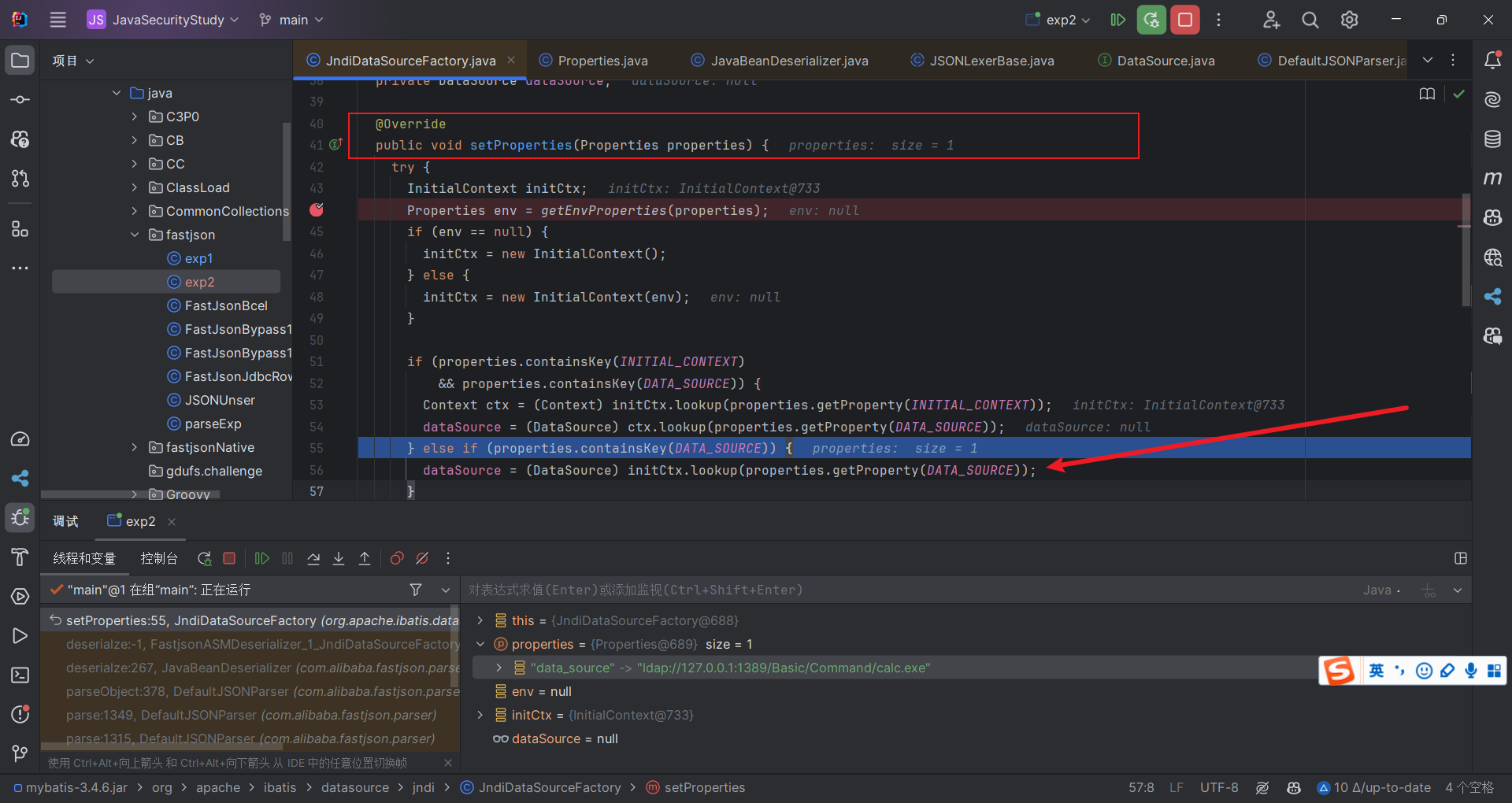Switch to JavaBeanDeserializer.java tab
The width and height of the screenshot is (1512, 803).
pyautogui.click(x=780, y=61)
